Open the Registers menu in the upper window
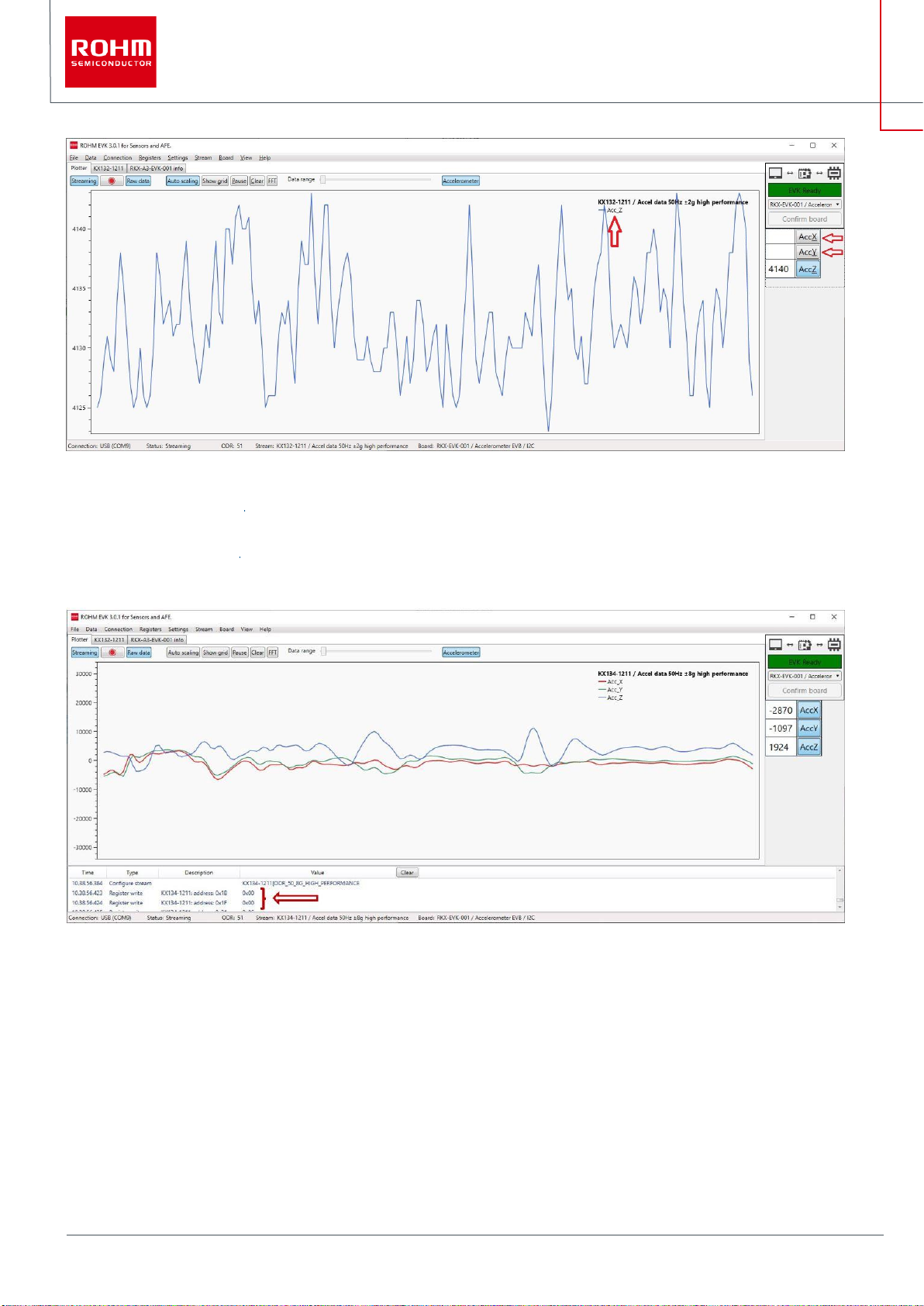The width and height of the screenshot is (924, 1306). 150,157
